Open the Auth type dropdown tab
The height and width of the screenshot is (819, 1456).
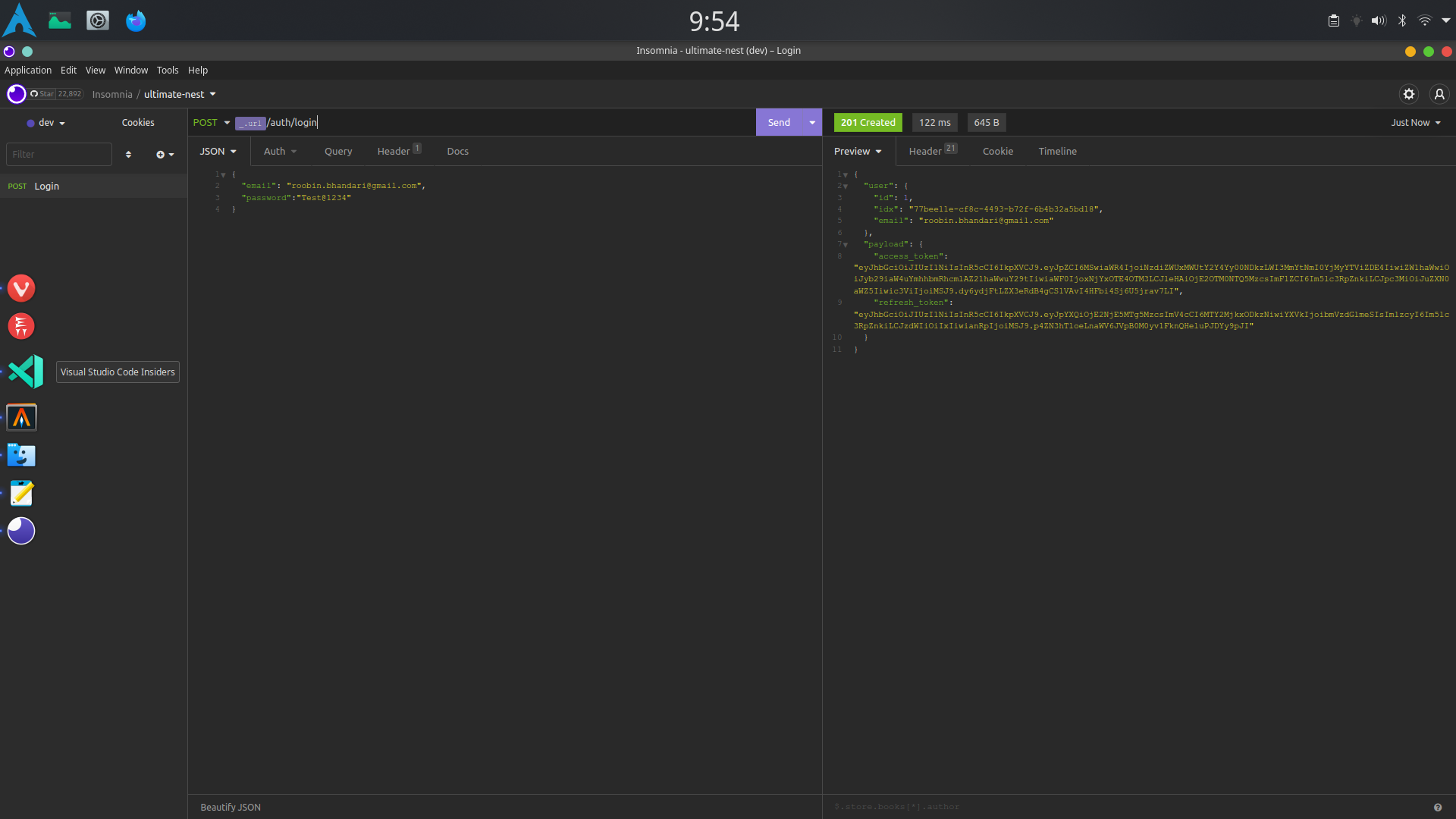280,152
